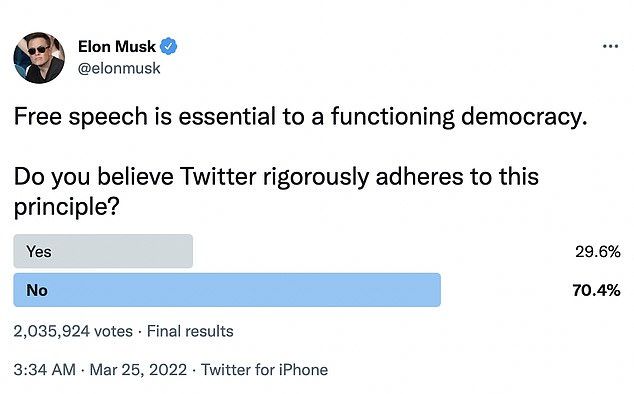Click the Yes option label
634x394 pixels.
click(x=39, y=252)
